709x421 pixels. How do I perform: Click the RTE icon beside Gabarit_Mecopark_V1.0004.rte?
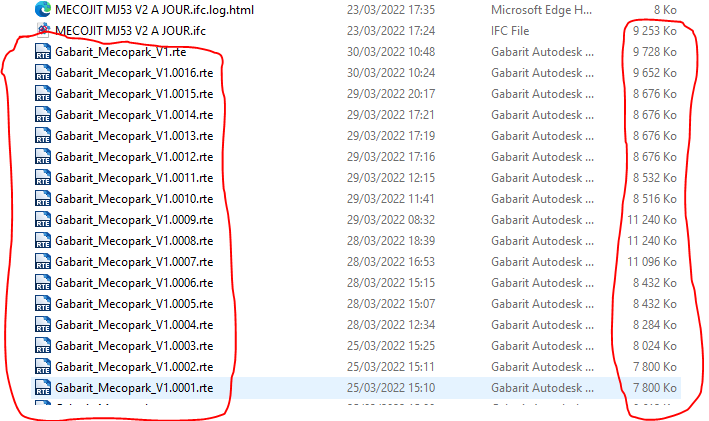point(43,324)
